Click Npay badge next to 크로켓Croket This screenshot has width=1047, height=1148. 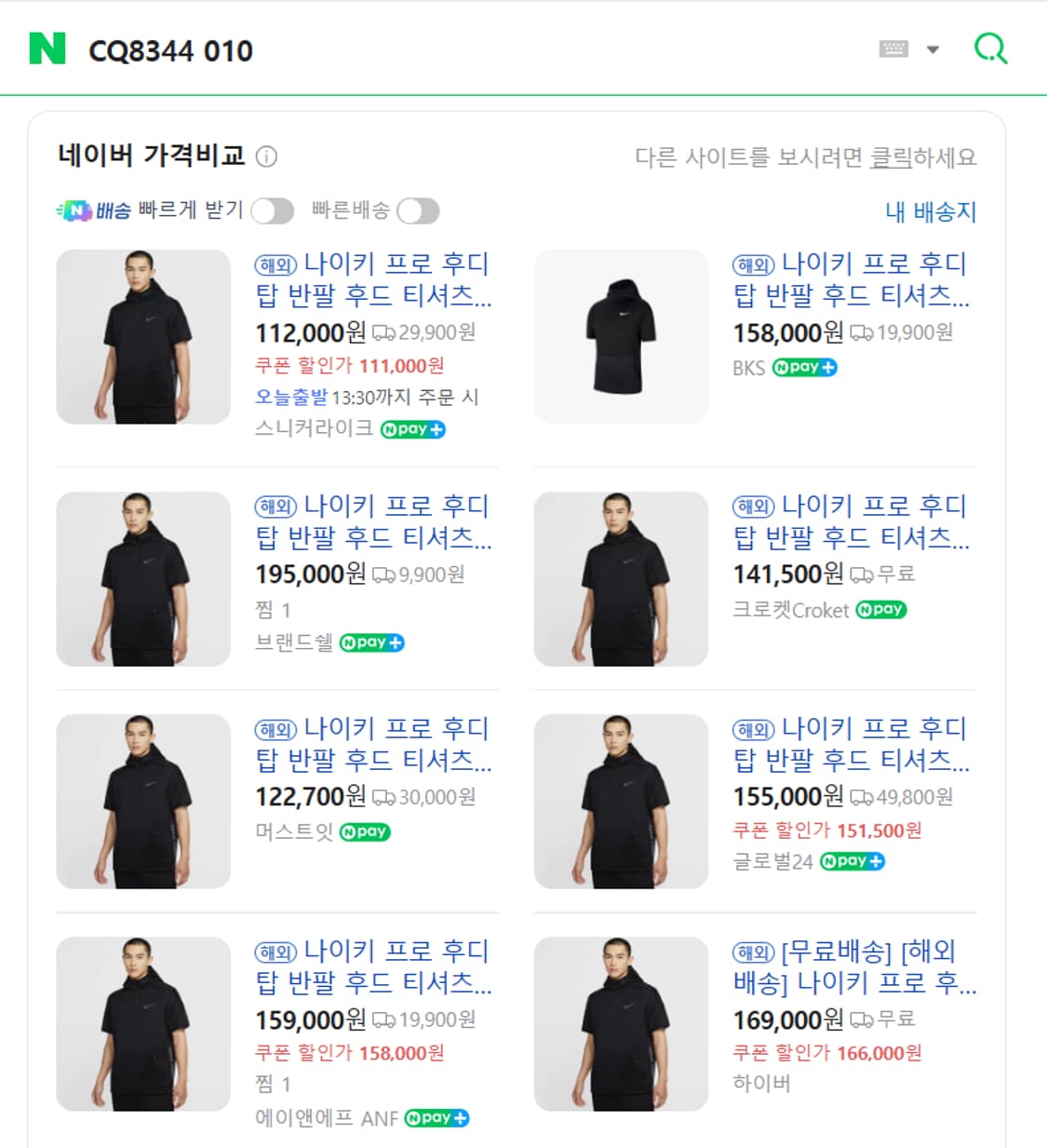click(x=881, y=610)
